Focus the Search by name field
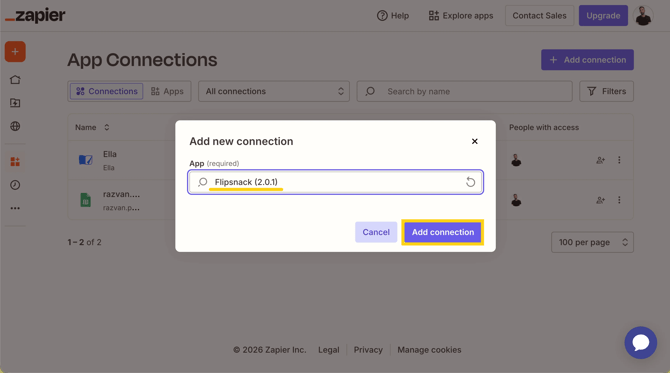 point(464,91)
